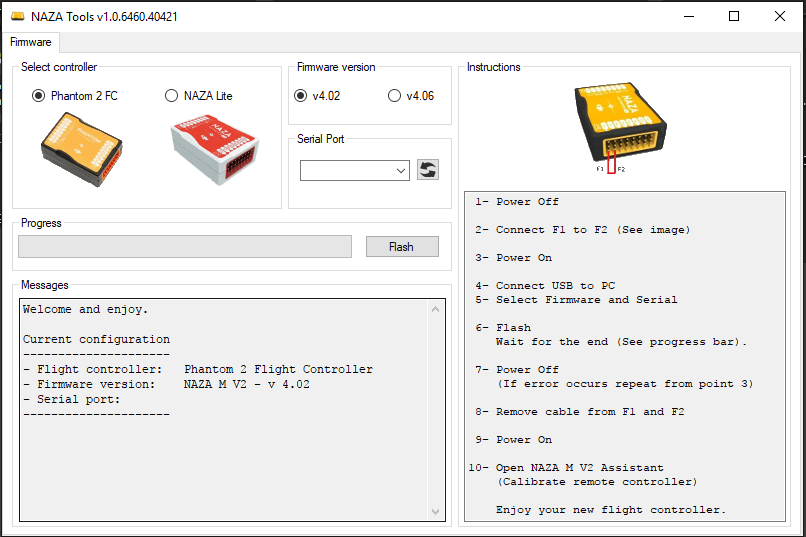Click instruction 'Connect USB to PC'
The height and width of the screenshot is (537, 806).
click(x=545, y=286)
